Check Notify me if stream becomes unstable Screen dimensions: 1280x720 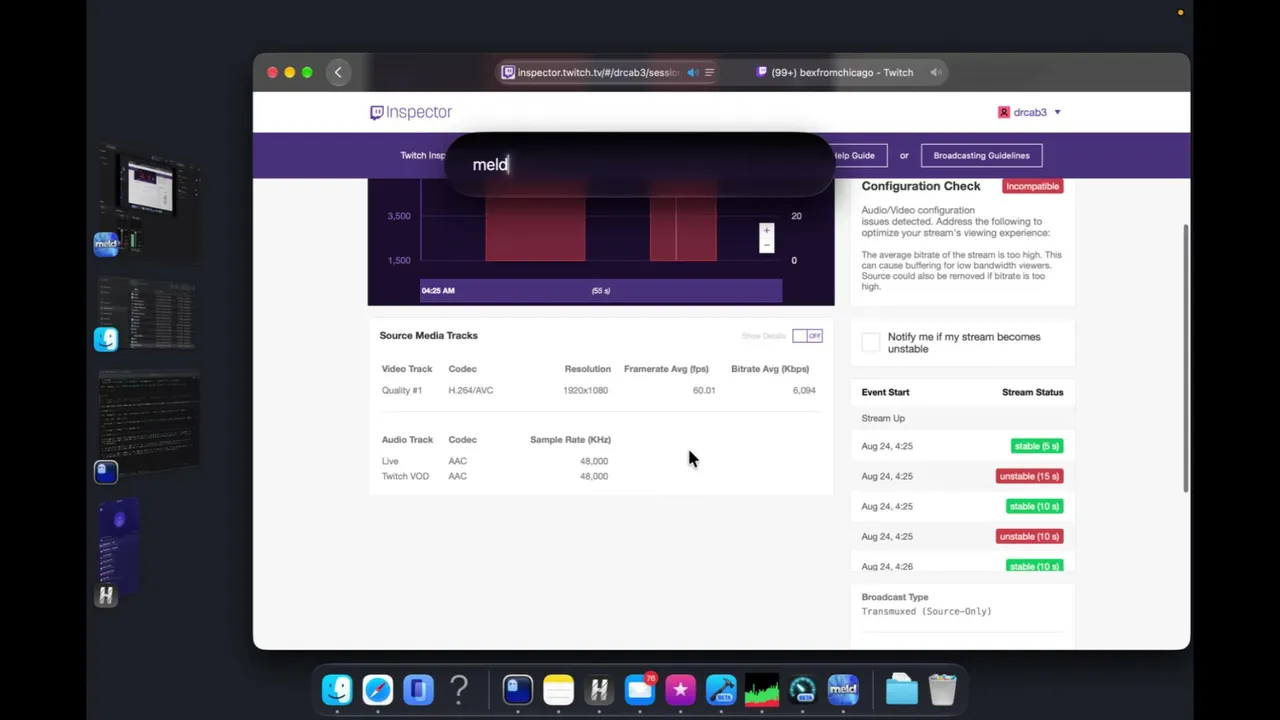point(871,343)
